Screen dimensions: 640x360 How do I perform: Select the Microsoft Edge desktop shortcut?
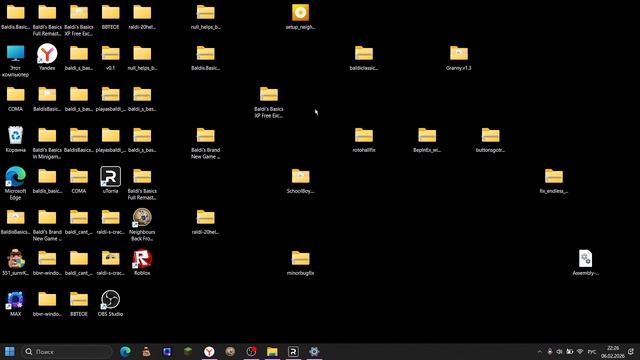(16, 183)
